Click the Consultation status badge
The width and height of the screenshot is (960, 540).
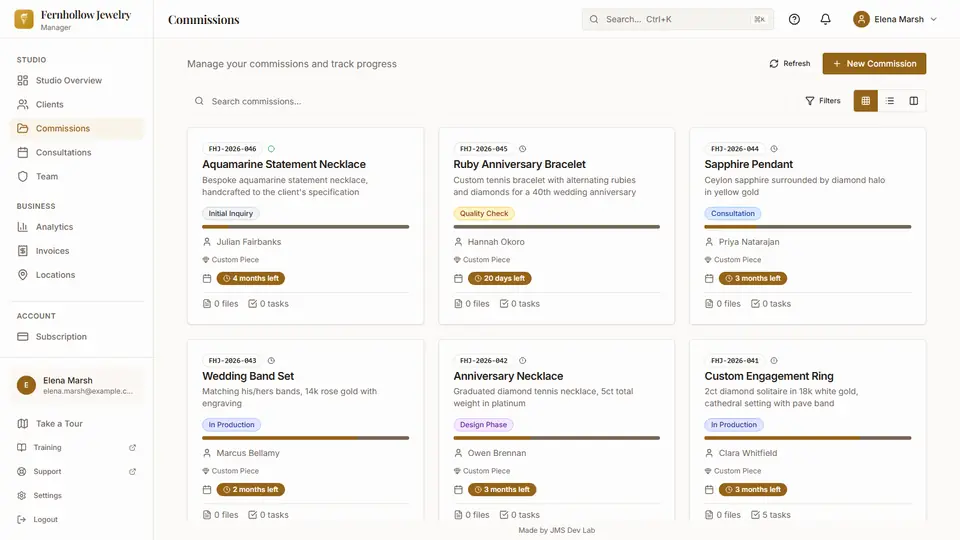tap(732, 213)
